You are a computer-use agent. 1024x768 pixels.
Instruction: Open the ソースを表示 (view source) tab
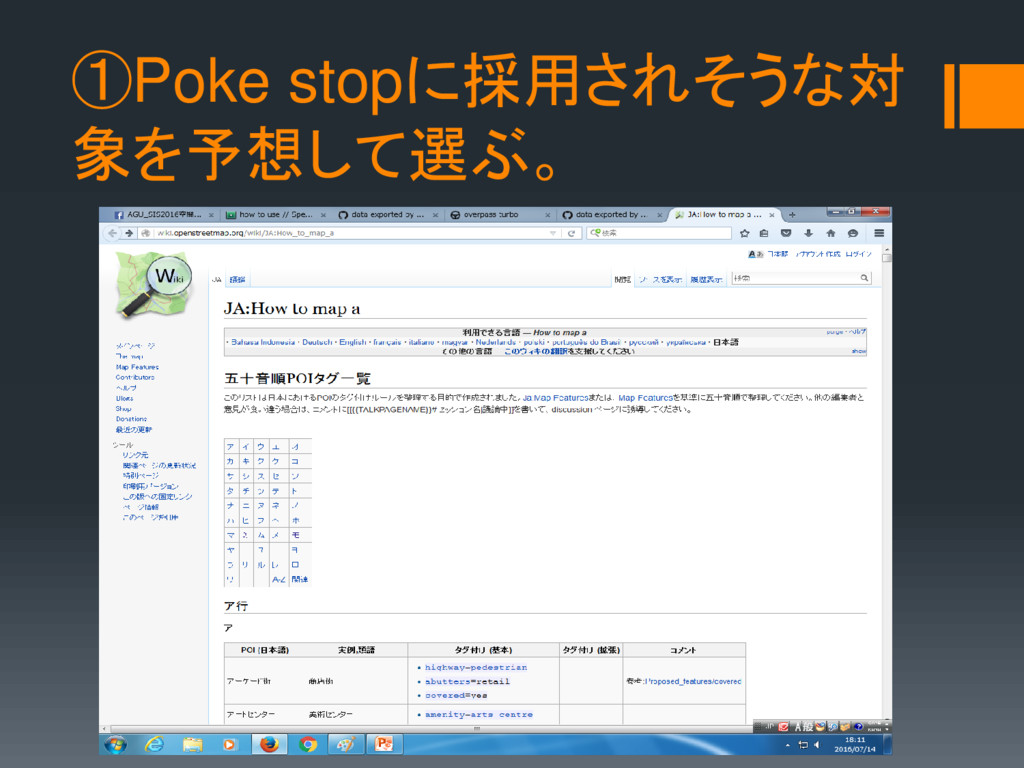[660, 280]
